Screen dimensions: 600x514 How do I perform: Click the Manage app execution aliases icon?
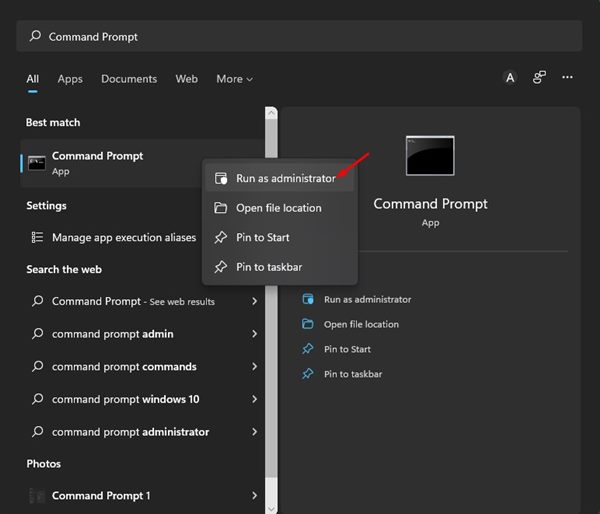37,237
